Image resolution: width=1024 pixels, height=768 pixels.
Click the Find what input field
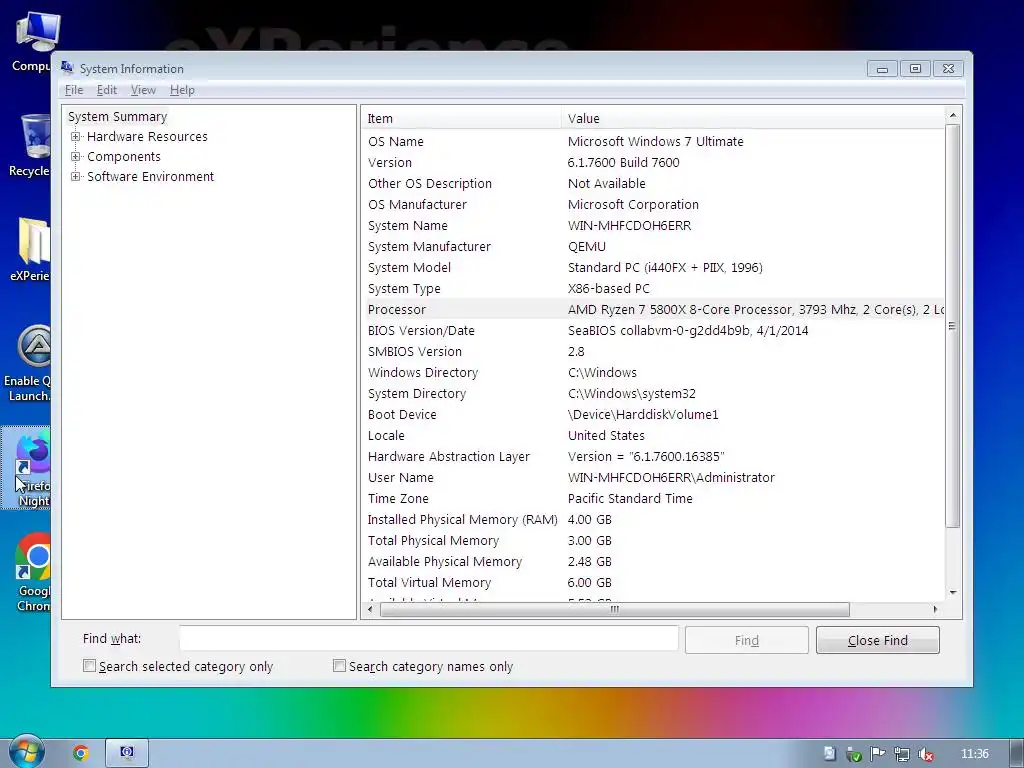click(x=428, y=639)
